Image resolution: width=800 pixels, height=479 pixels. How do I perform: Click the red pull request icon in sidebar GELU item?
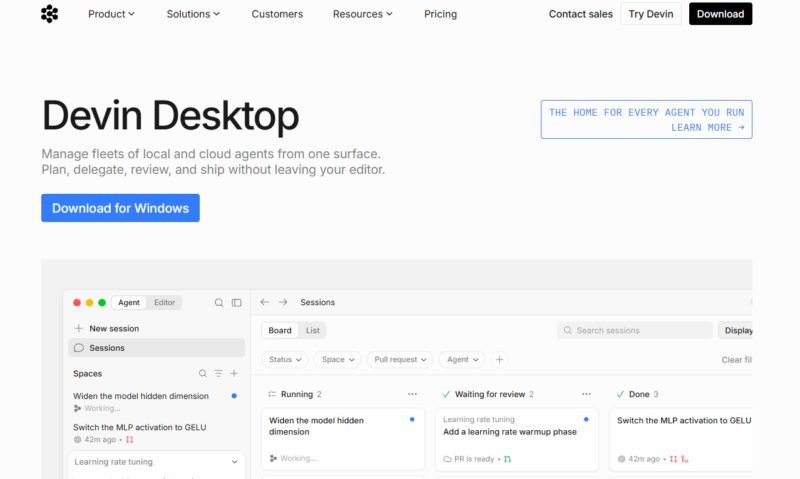(x=130, y=440)
